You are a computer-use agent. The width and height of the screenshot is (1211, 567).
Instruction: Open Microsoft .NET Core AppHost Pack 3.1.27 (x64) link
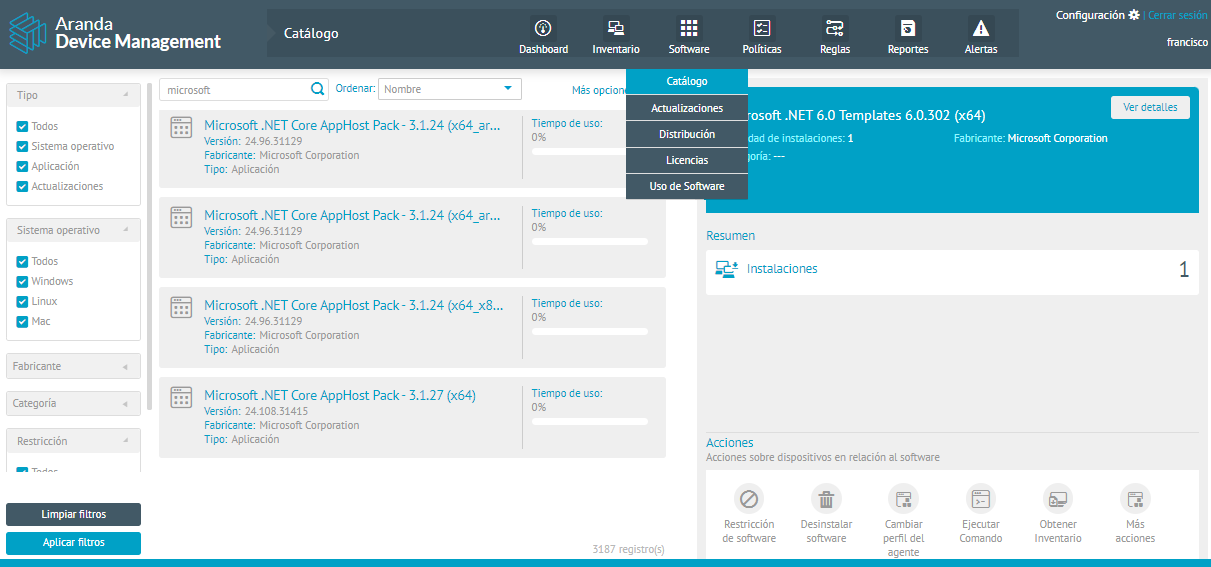tap(340, 395)
